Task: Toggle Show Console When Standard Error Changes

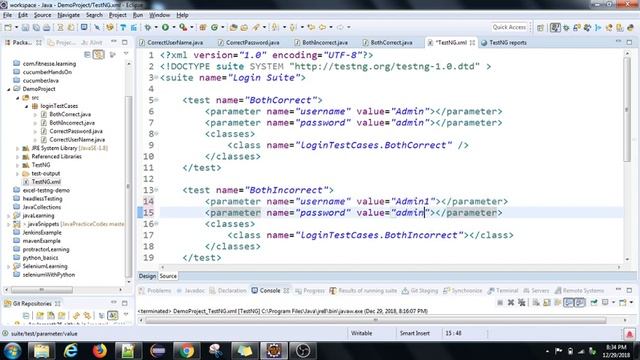Action: pyautogui.click(x=580, y=302)
